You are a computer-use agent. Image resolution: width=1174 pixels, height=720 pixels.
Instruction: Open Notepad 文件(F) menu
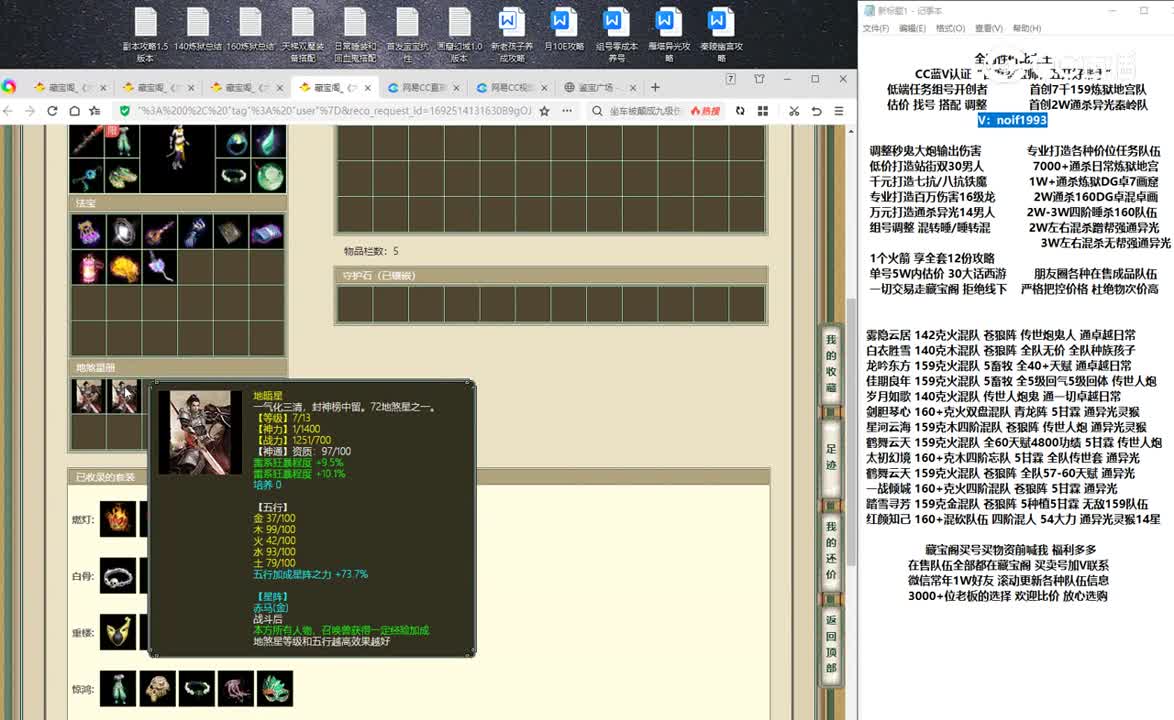[876, 28]
